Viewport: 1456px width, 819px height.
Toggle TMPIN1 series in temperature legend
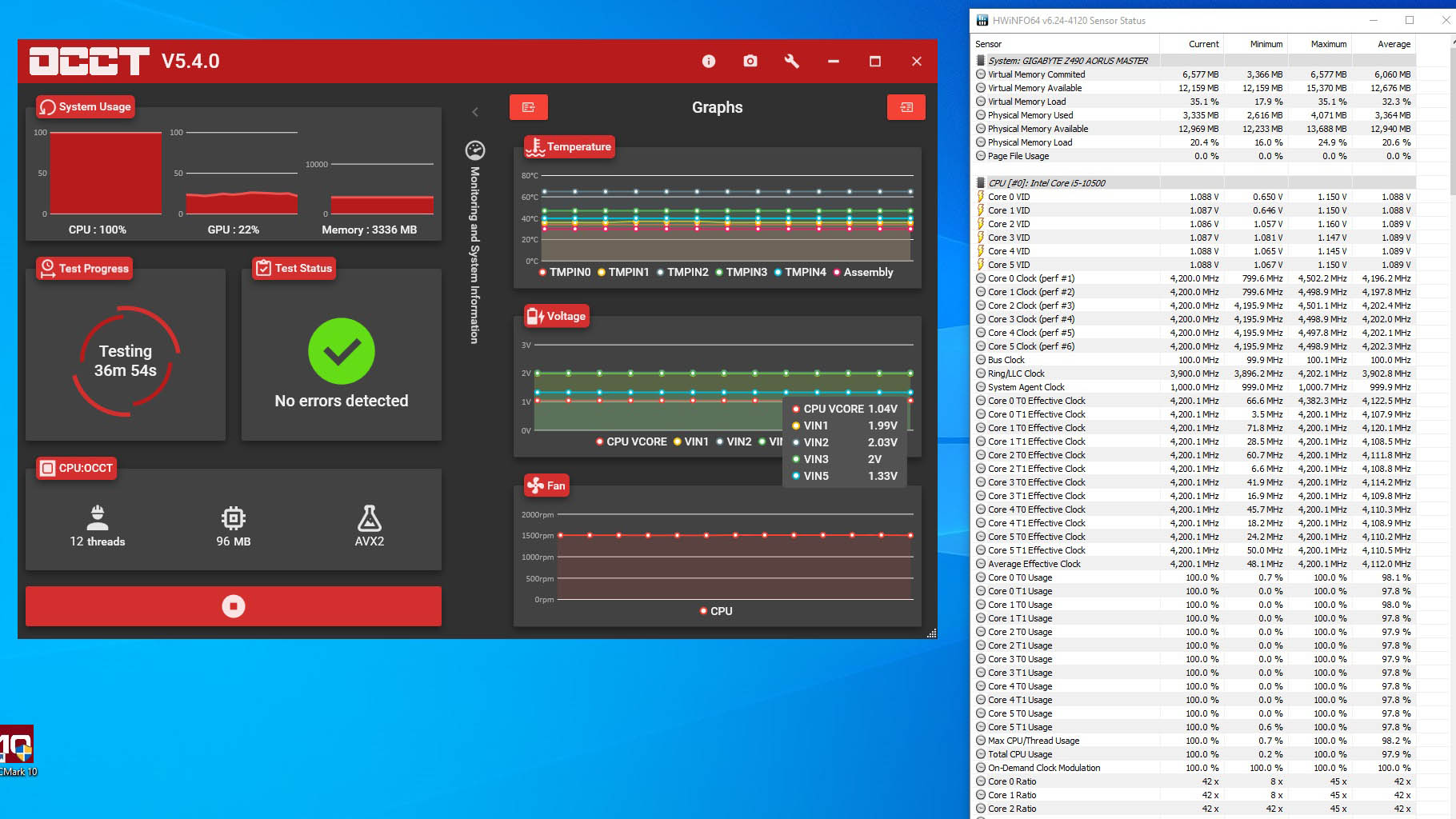623,272
